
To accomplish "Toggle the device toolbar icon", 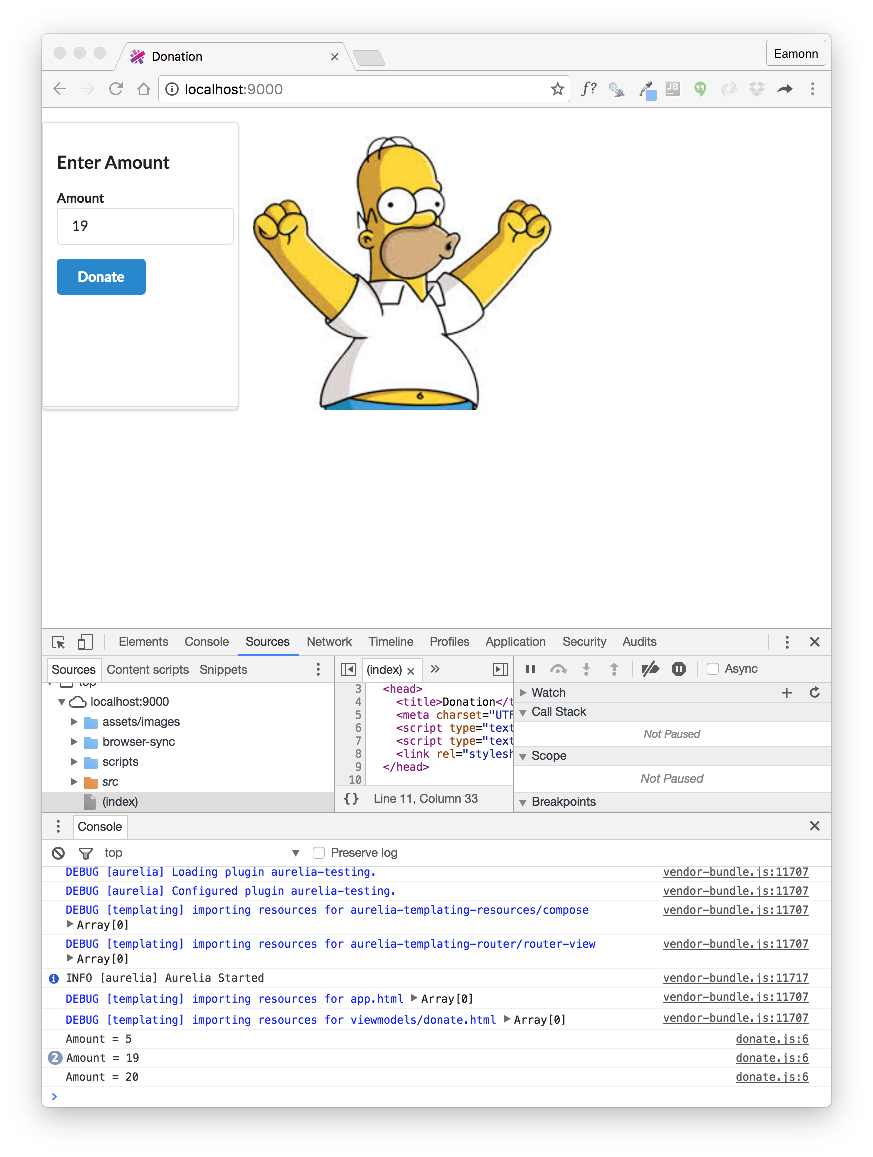I will 85,642.
